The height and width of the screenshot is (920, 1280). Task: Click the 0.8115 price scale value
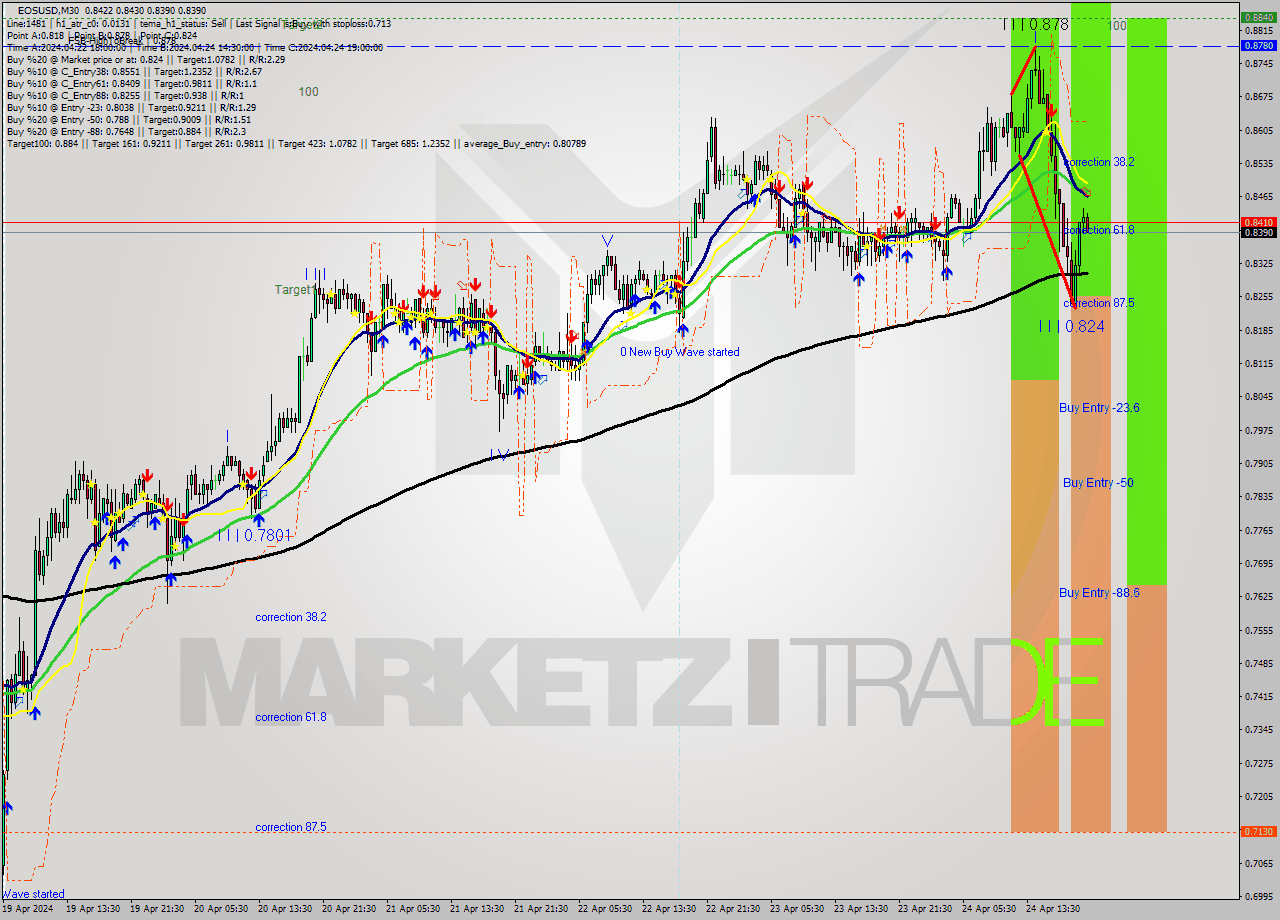pos(1257,364)
